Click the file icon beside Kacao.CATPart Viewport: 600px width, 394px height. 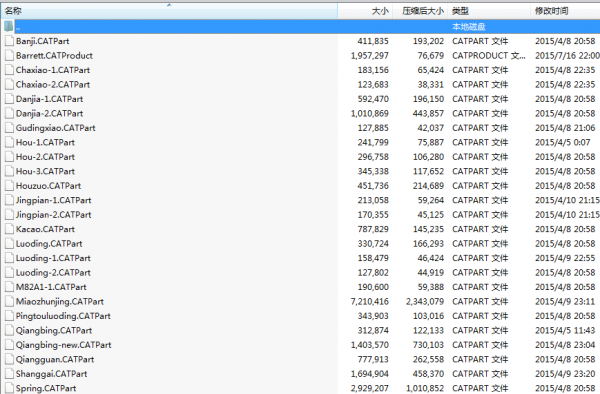click(9, 229)
